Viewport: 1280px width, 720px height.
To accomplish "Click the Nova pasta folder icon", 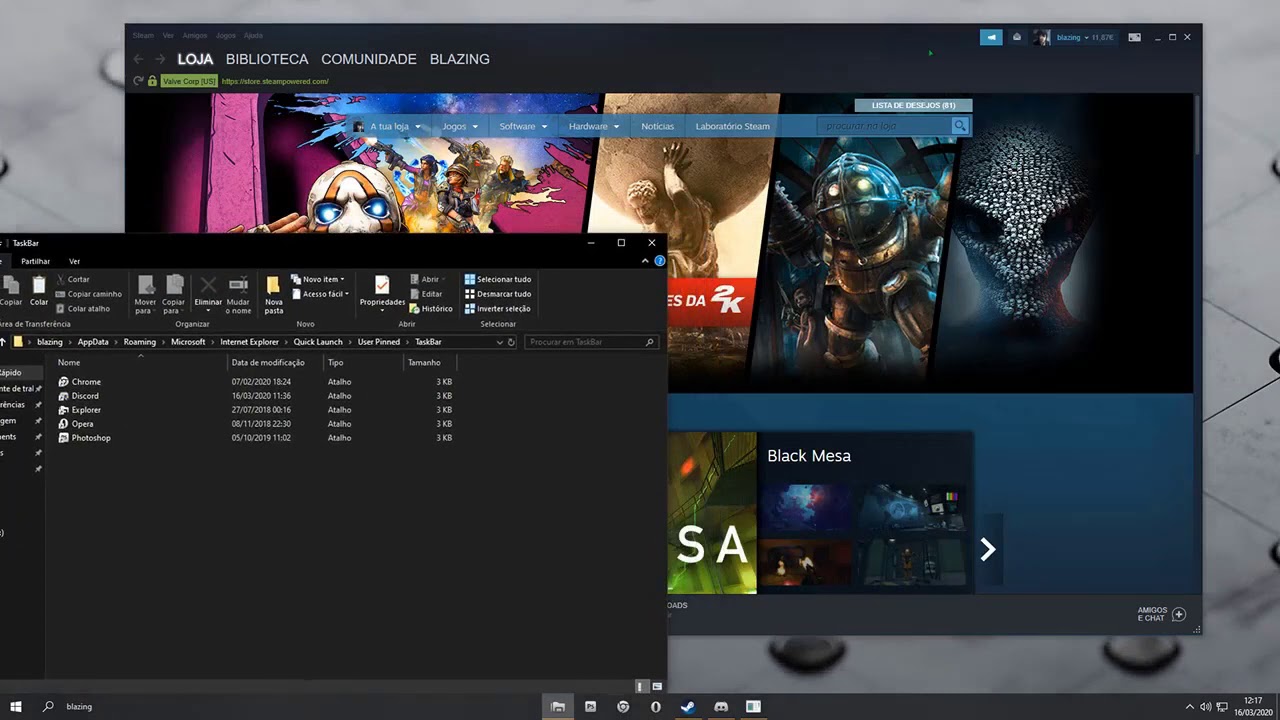I will point(273,285).
